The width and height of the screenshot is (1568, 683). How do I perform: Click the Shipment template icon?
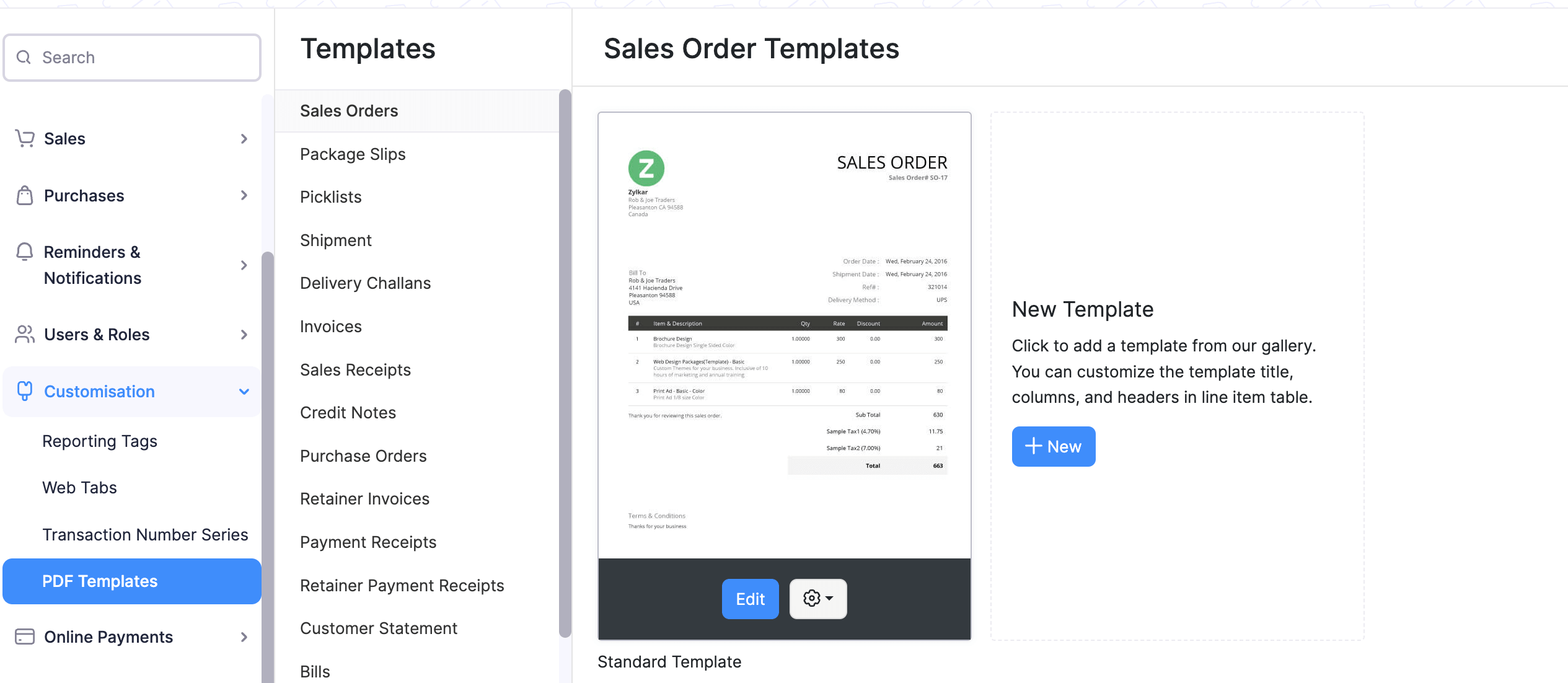click(x=336, y=239)
